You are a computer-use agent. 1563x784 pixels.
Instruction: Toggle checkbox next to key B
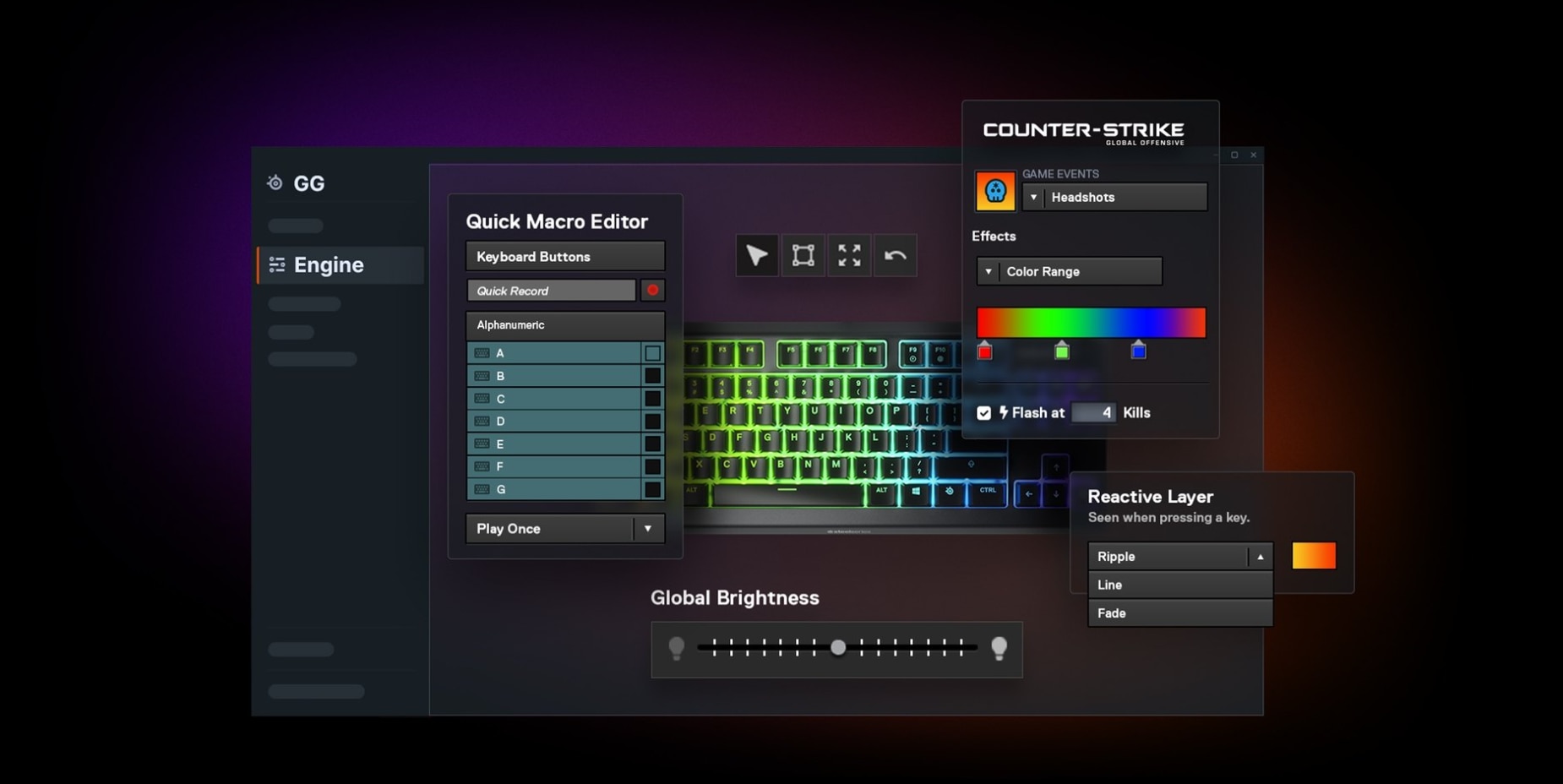click(652, 376)
